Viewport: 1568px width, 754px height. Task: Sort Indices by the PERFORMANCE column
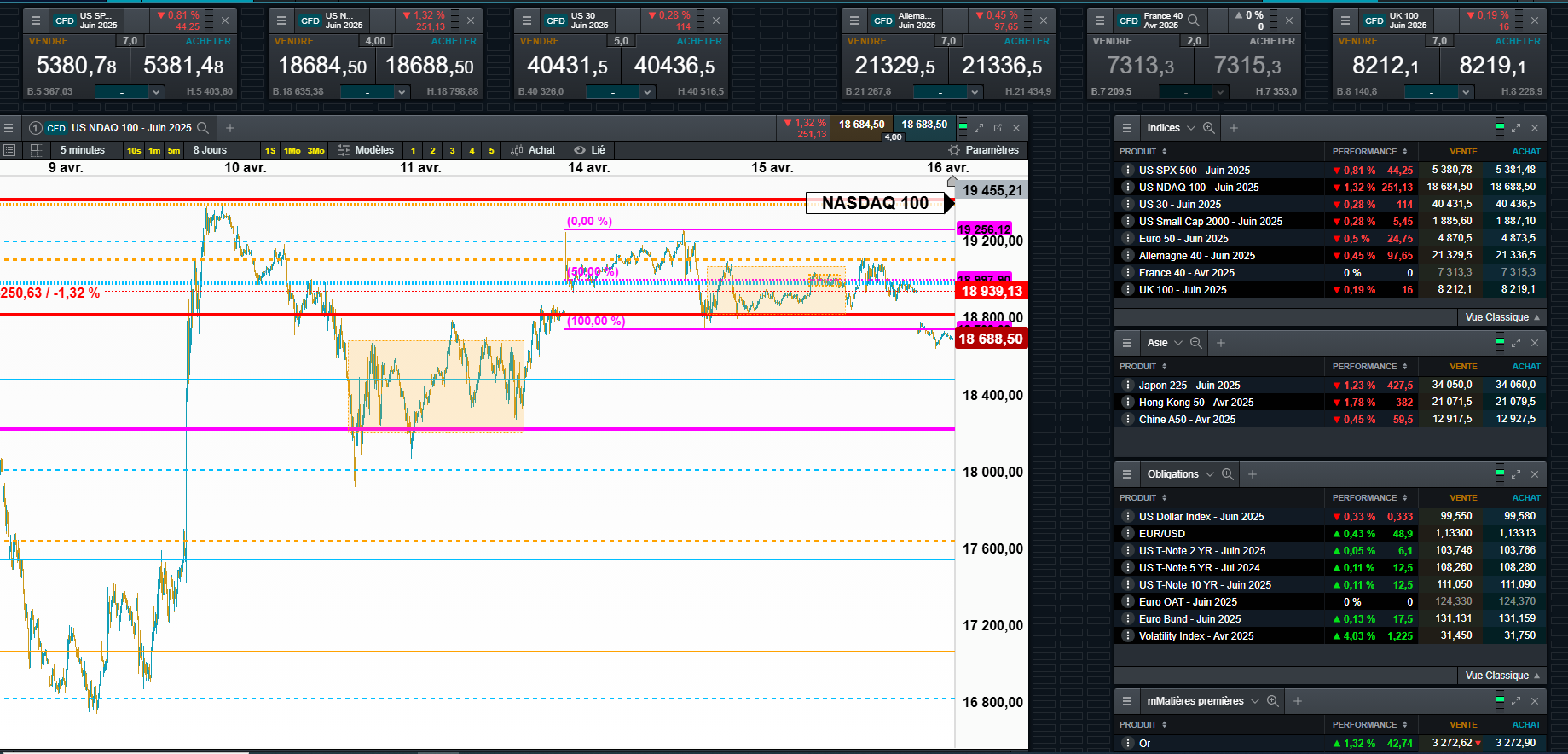point(1370,152)
